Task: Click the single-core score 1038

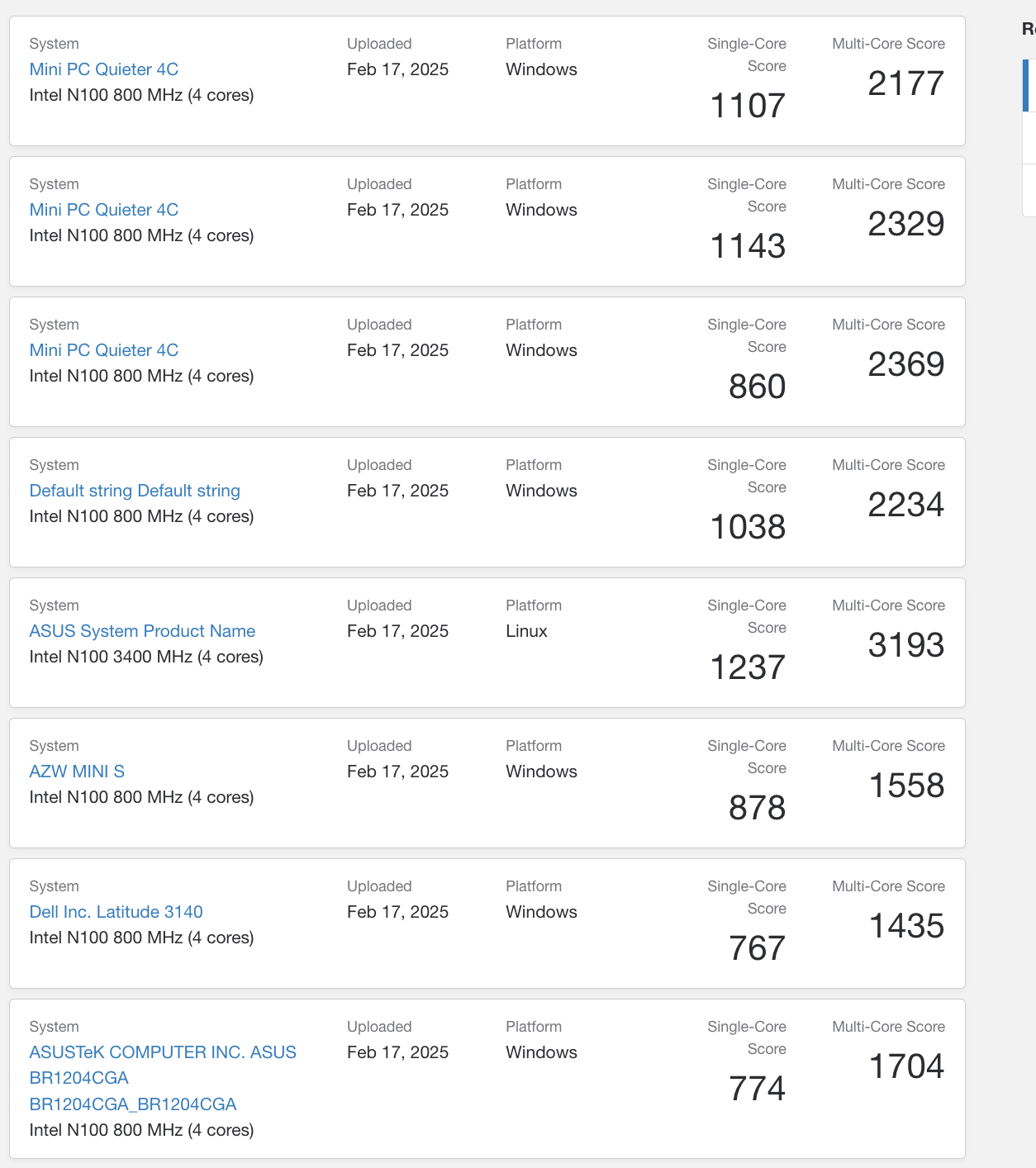Action: tap(748, 527)
